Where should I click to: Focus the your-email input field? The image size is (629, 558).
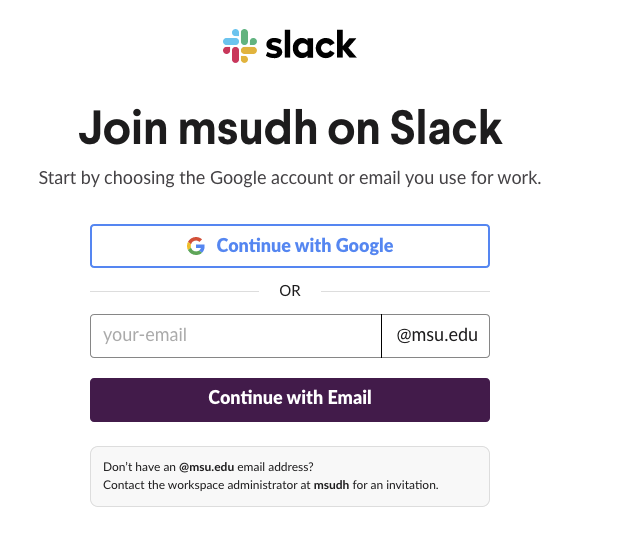(x=236, y=336)
